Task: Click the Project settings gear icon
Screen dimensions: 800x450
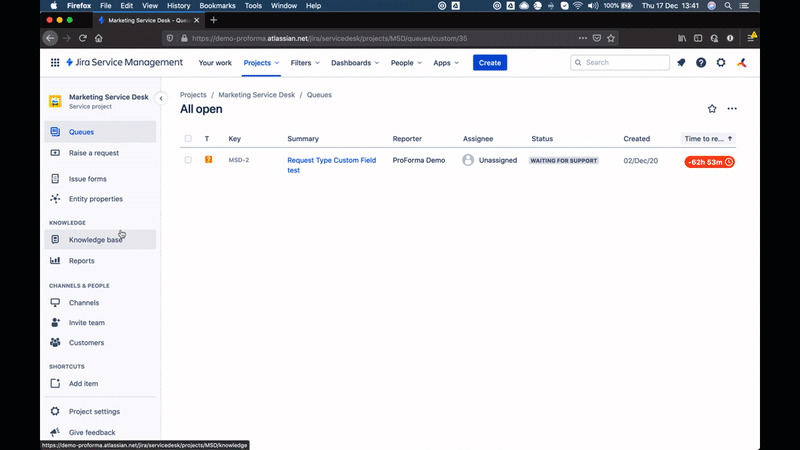Action: coord(55,411)
